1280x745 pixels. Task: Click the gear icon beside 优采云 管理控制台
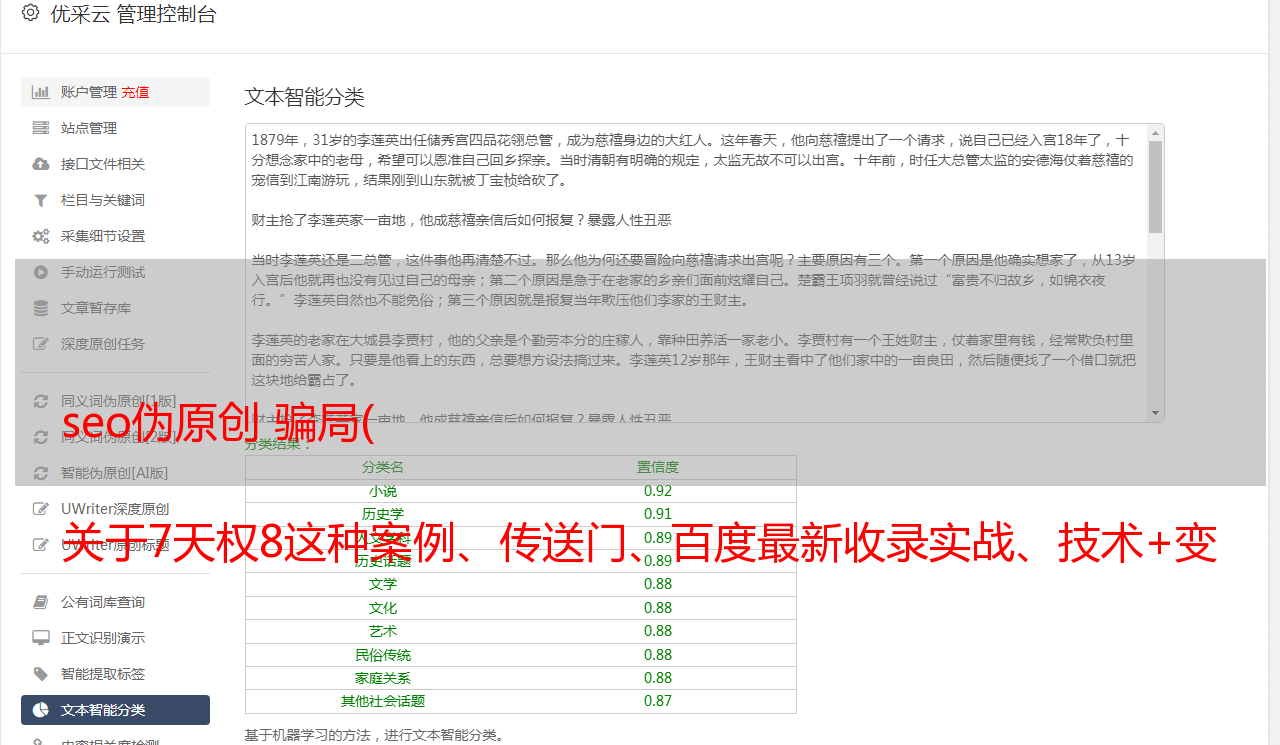click(30, 13)
